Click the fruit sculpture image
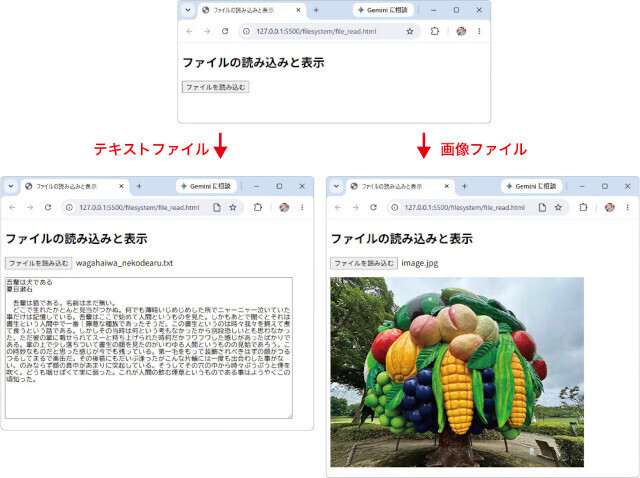The height and width of the screenshot is (478, 640). [457, 372]
